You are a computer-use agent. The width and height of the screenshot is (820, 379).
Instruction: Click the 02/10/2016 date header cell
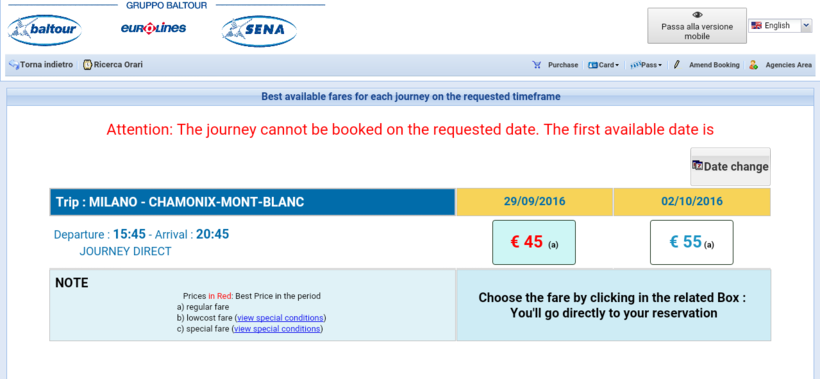(692, 202)
